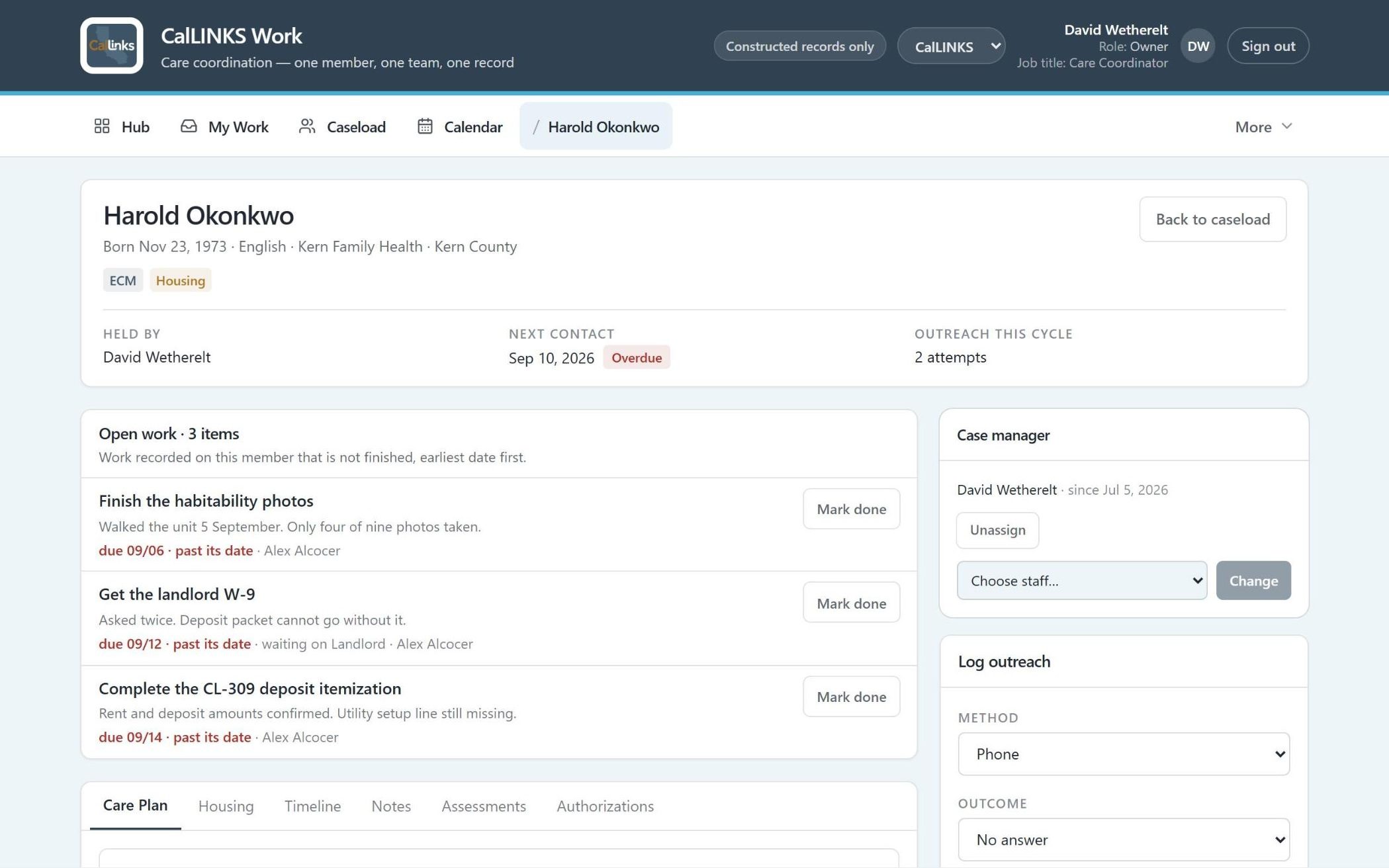Go to Calendar in navigation
This screenshot has height=868, width=1389.
click(460, 126)
